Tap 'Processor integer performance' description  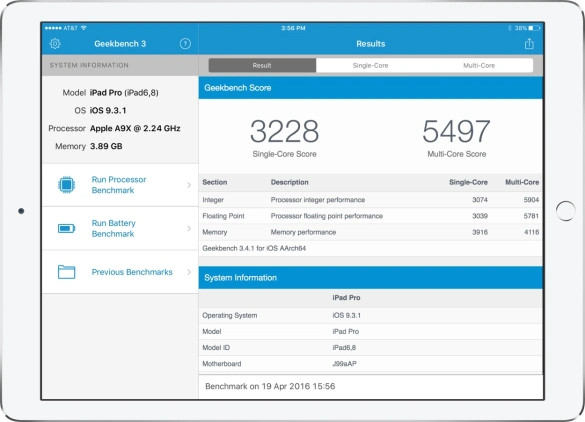point(318,200)
